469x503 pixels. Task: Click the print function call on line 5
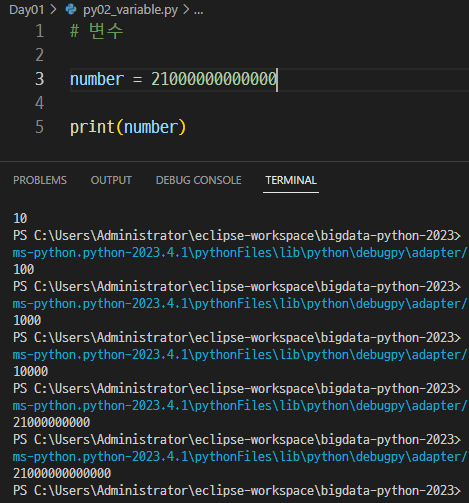pos(92,127)
